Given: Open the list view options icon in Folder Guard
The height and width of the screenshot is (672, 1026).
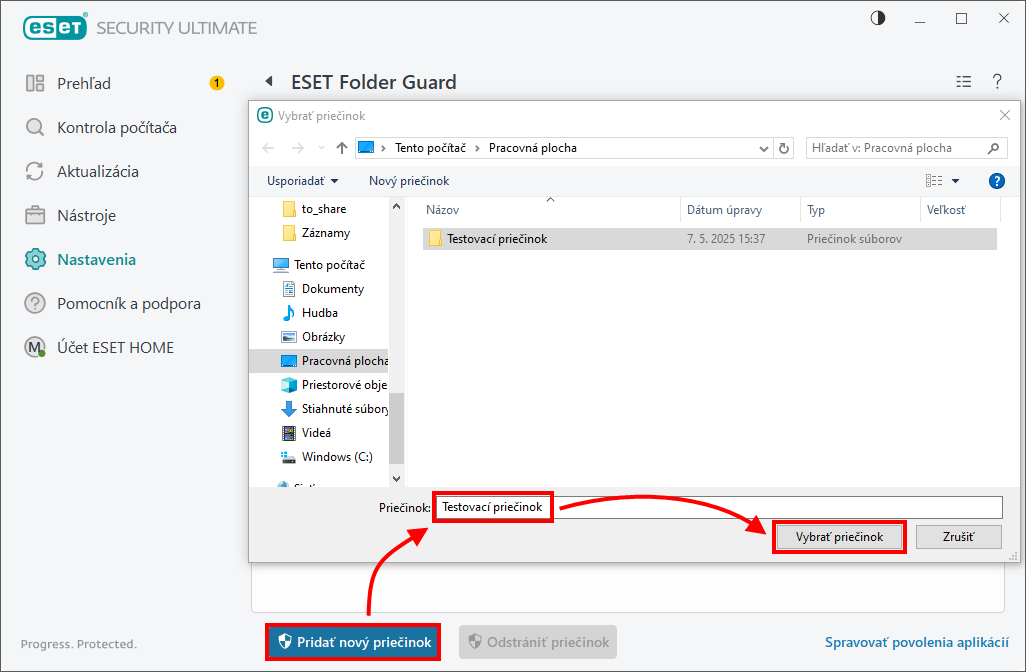Looking at the screenshot, I should (964, 81).
